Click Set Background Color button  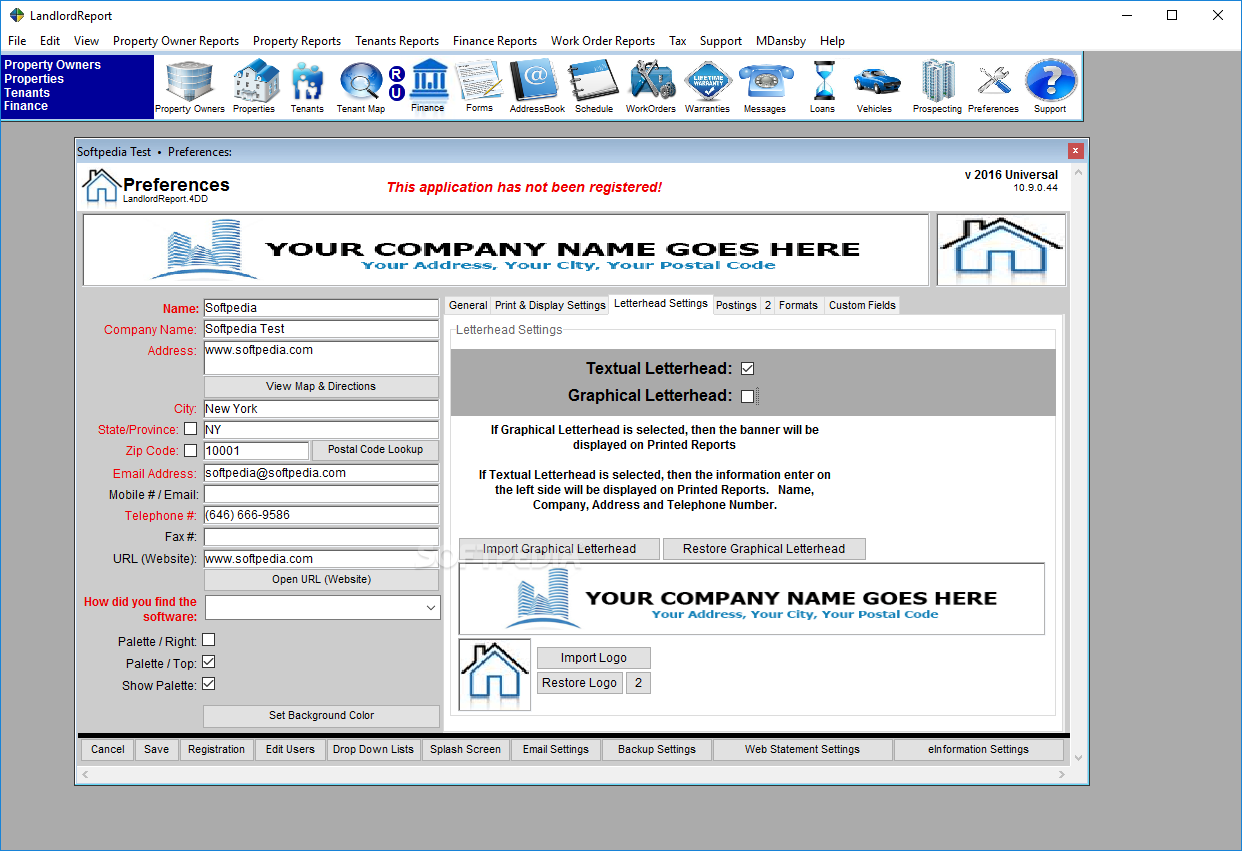[x=321, y=716]
